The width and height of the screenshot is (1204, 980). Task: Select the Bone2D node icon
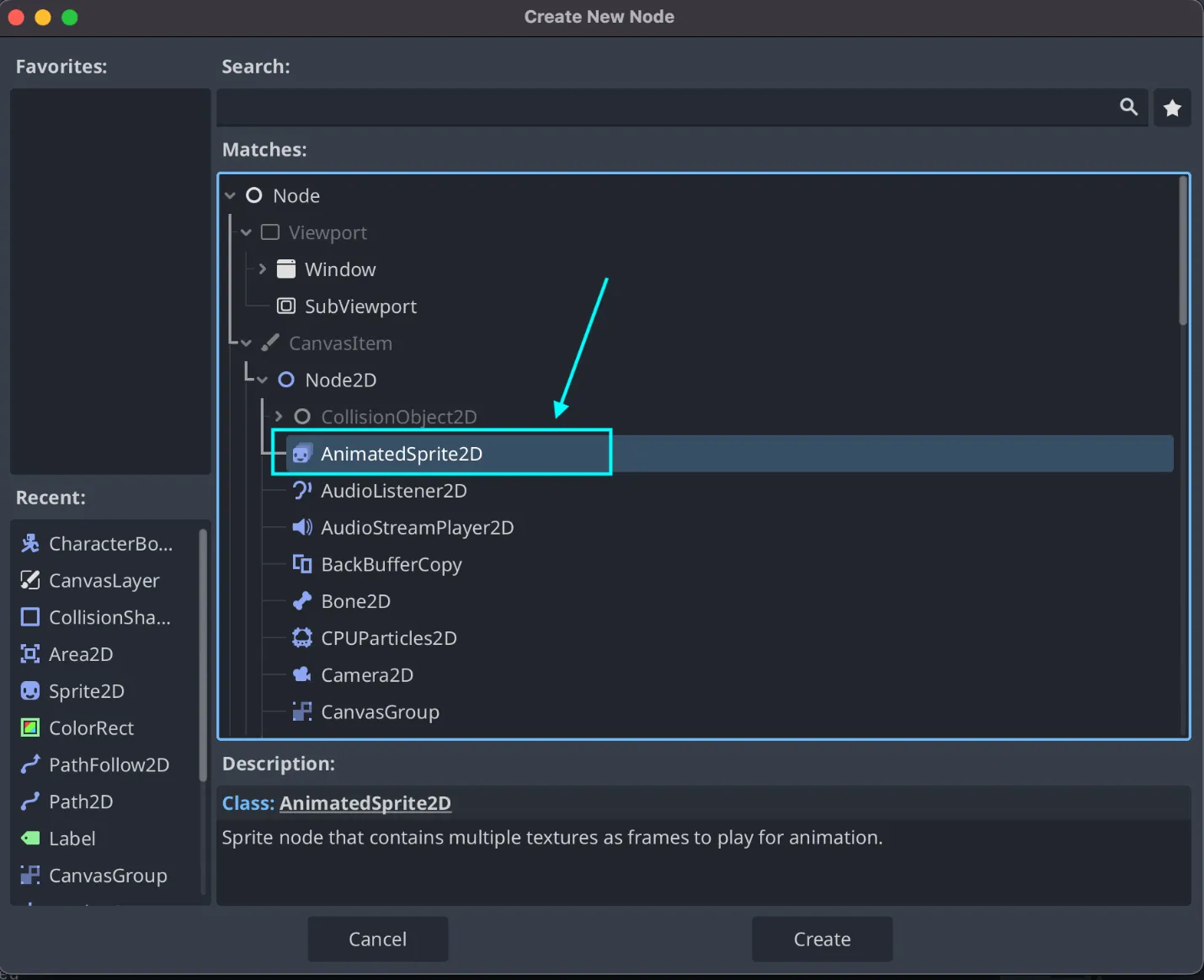pyautogui.click(x=301, y=601)
